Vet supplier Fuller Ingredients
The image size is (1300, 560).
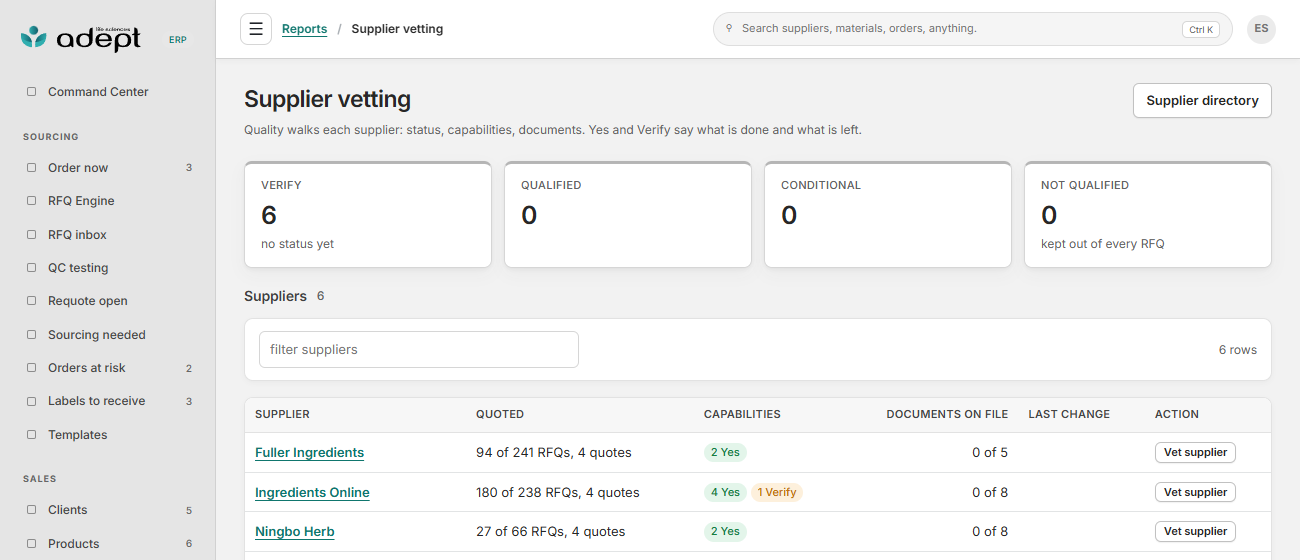[1195, 452]
